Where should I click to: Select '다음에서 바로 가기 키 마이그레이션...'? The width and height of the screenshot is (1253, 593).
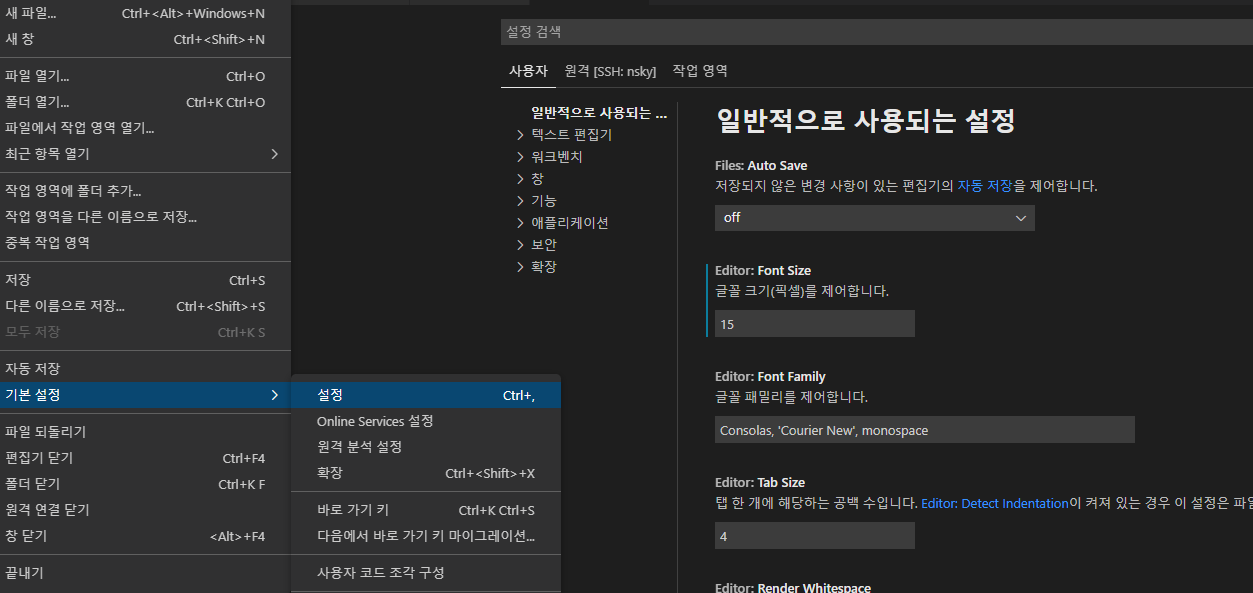(426, 537)
